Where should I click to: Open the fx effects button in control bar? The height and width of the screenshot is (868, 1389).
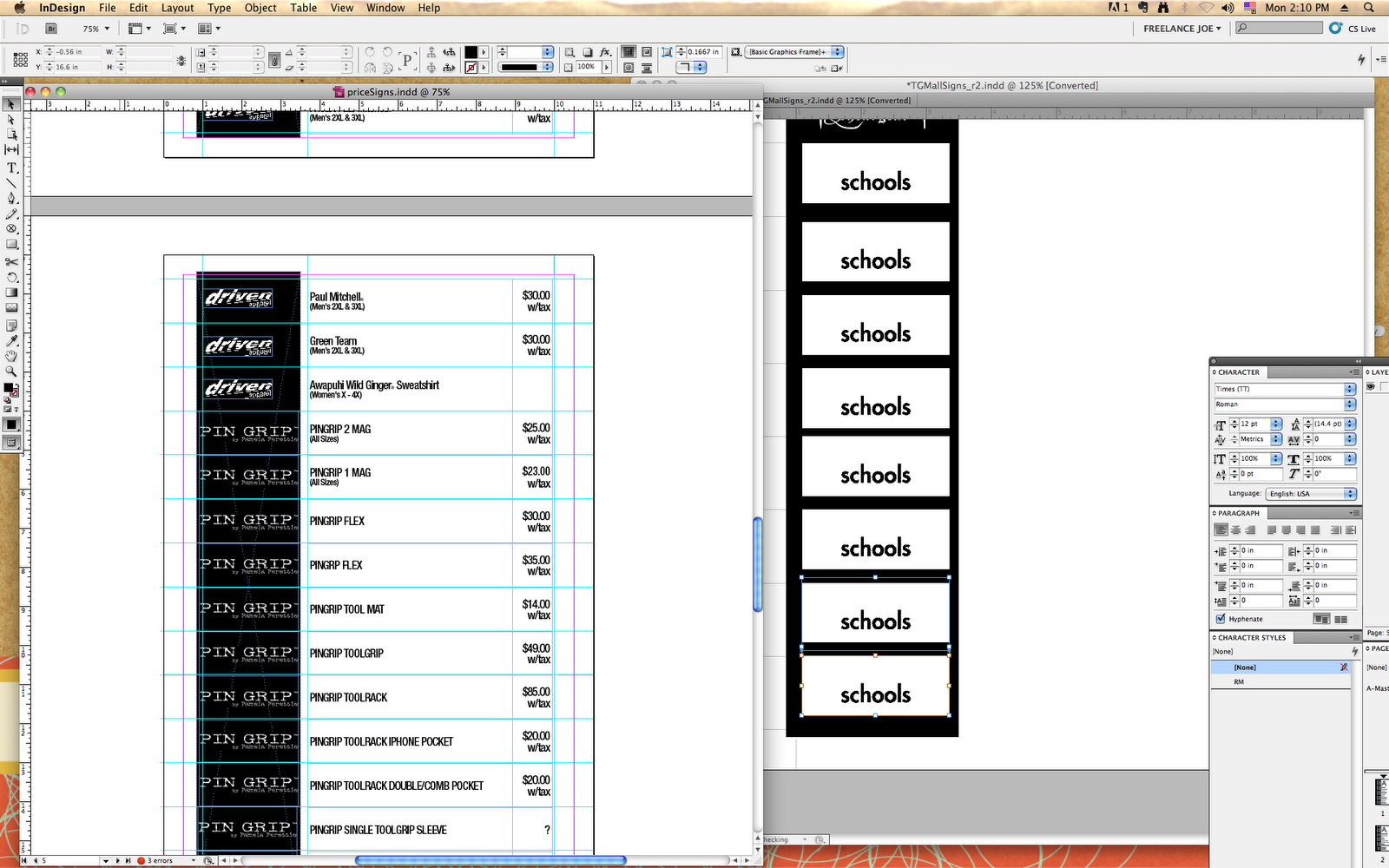click(606, 52)
